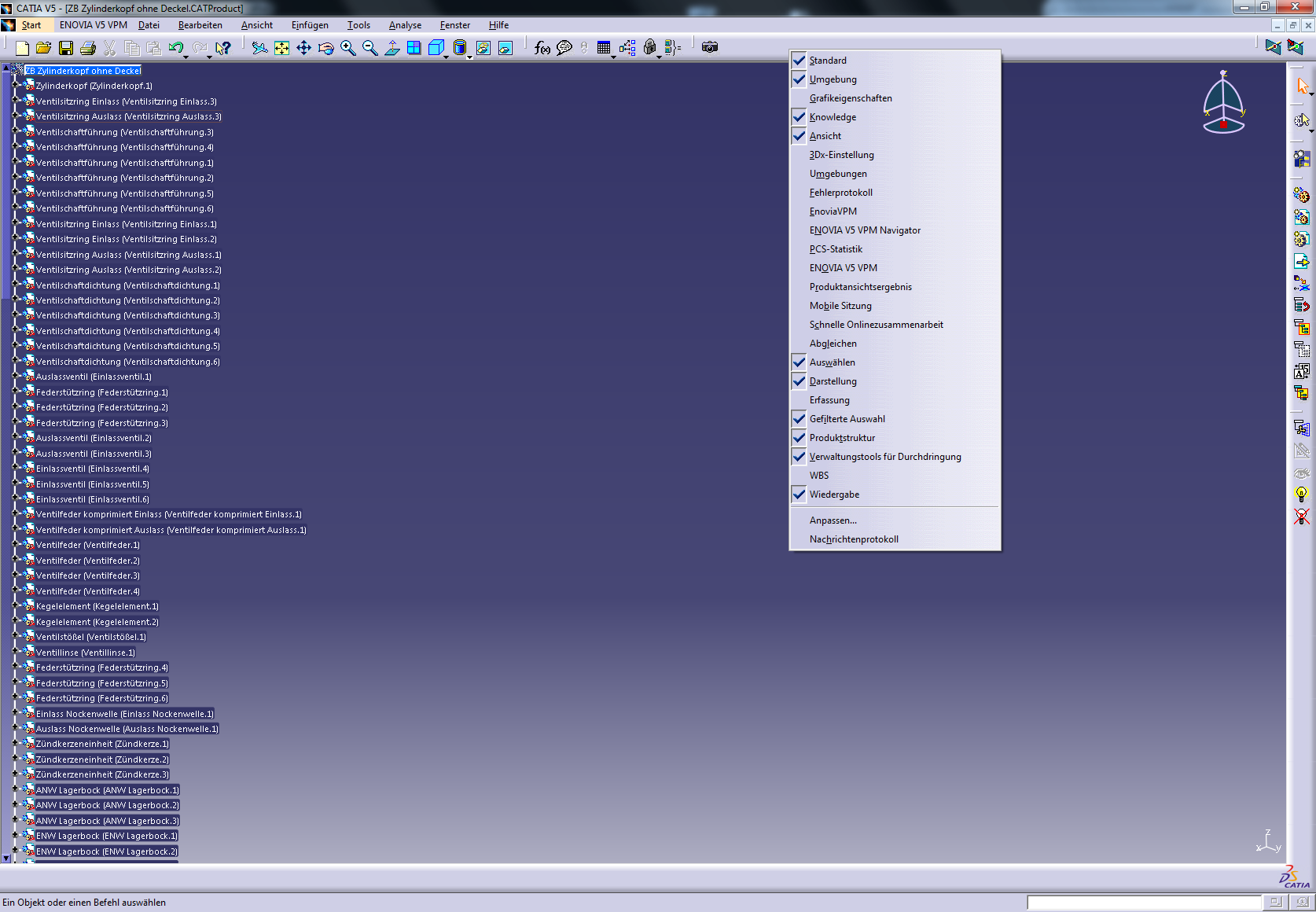Open the Undo history dropdown arrow

coord(186,56)
